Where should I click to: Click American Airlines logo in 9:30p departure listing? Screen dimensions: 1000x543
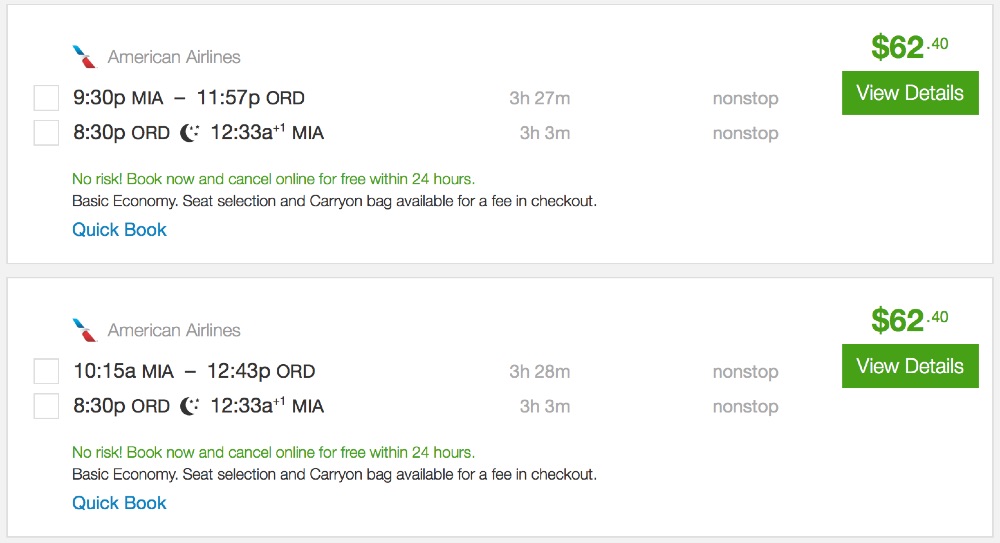[x=84, y=57]
